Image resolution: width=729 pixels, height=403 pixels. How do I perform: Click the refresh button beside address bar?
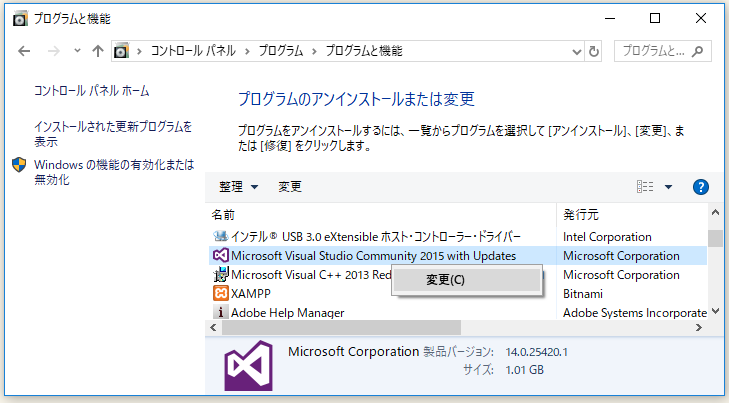[595, 51]
